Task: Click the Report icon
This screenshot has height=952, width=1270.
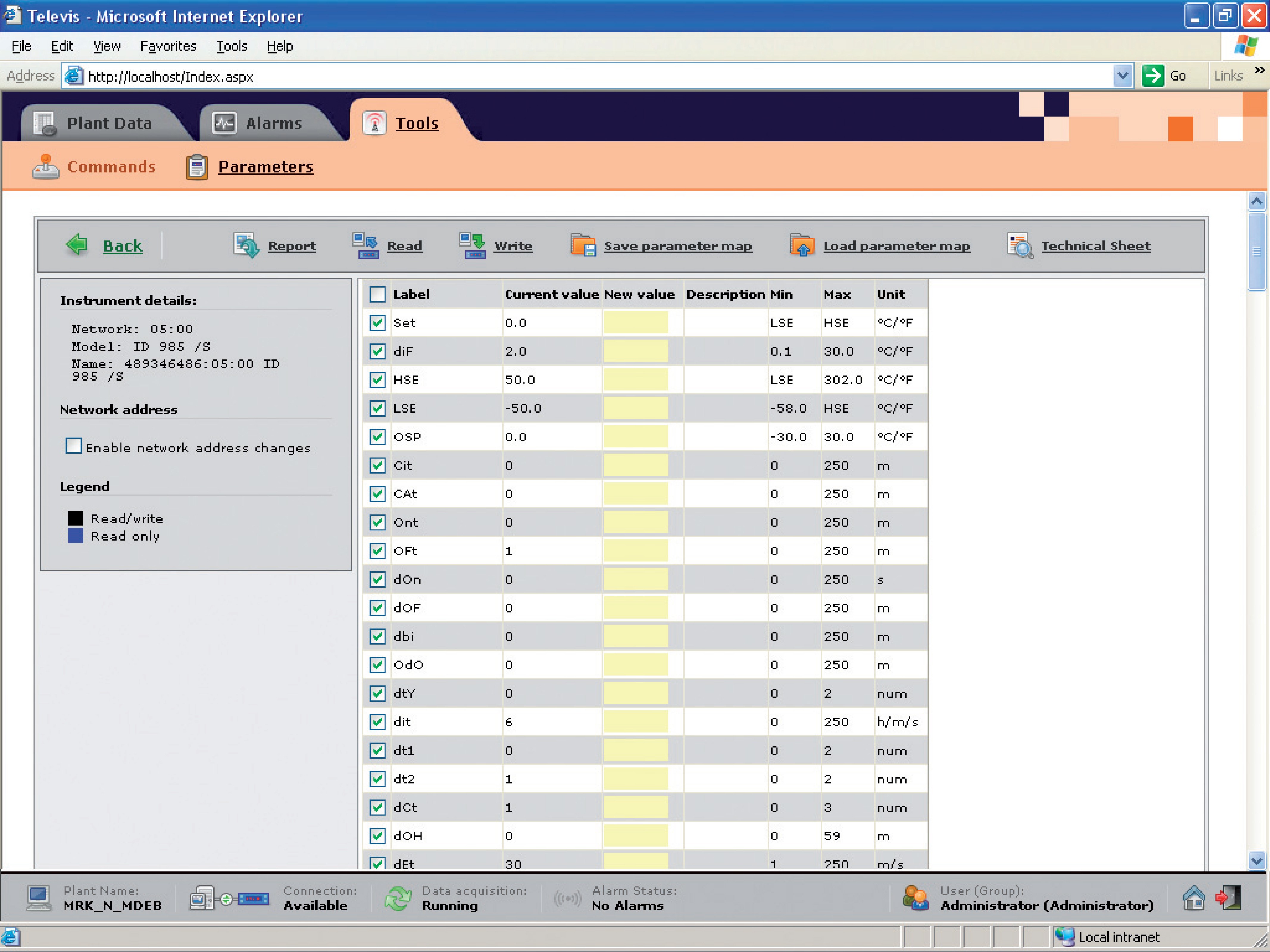Action: pyautogui.click(x=246, y=246)
